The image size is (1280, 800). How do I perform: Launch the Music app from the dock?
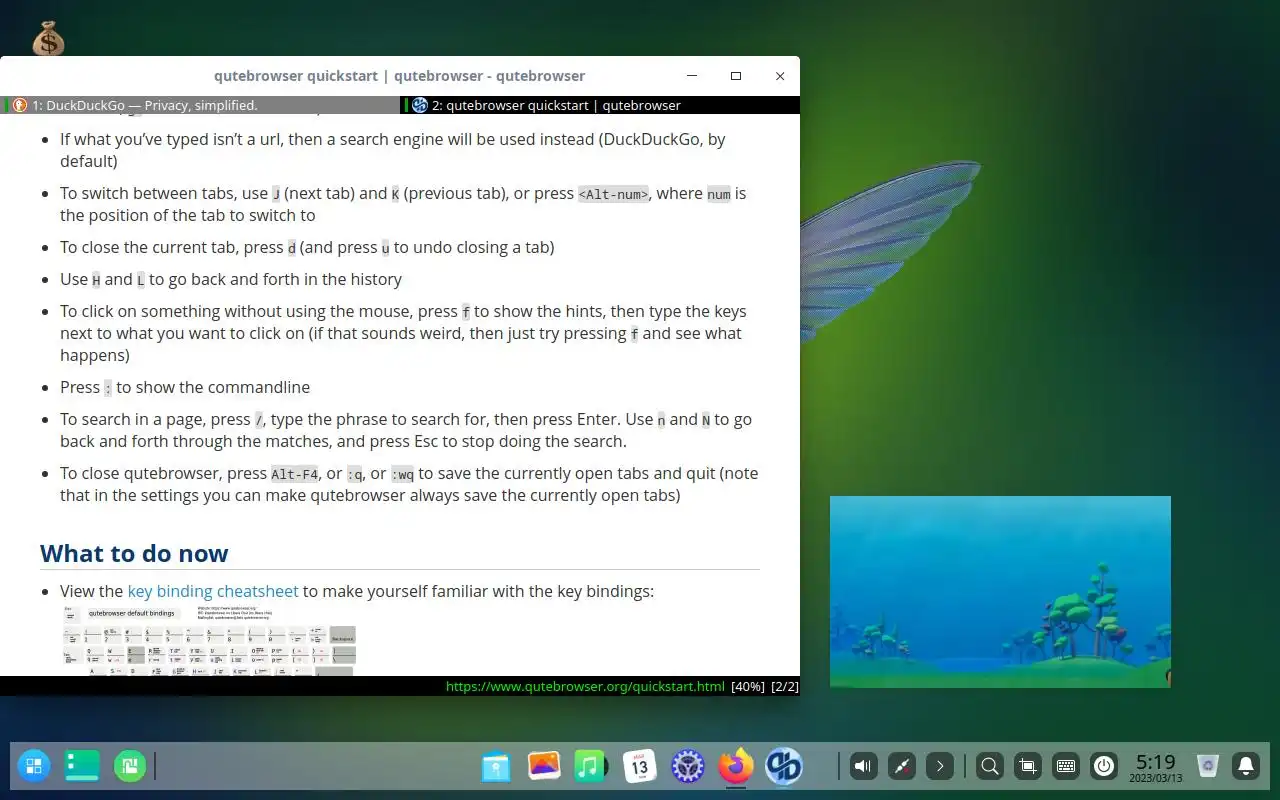pyautogui.click(x=591, y=767)
